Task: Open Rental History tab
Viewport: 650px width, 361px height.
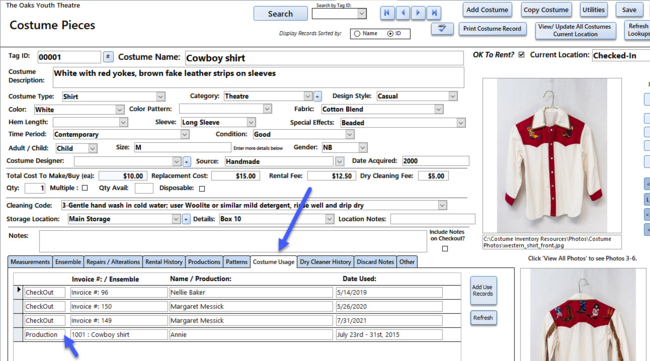Action: tap(164, 262)
